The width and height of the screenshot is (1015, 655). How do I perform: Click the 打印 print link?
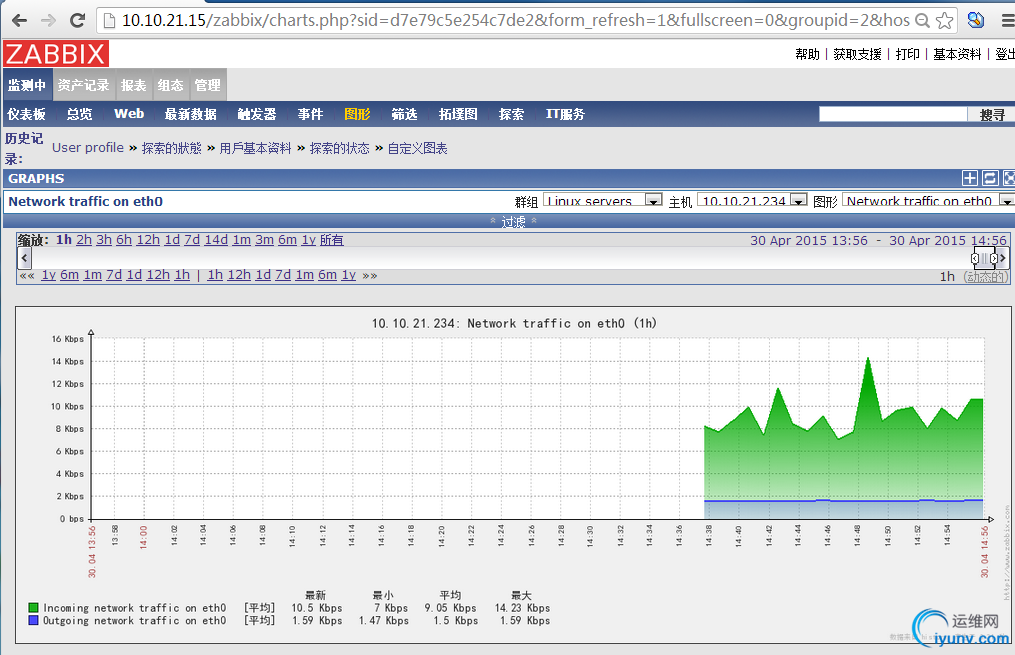coord(908,54)
